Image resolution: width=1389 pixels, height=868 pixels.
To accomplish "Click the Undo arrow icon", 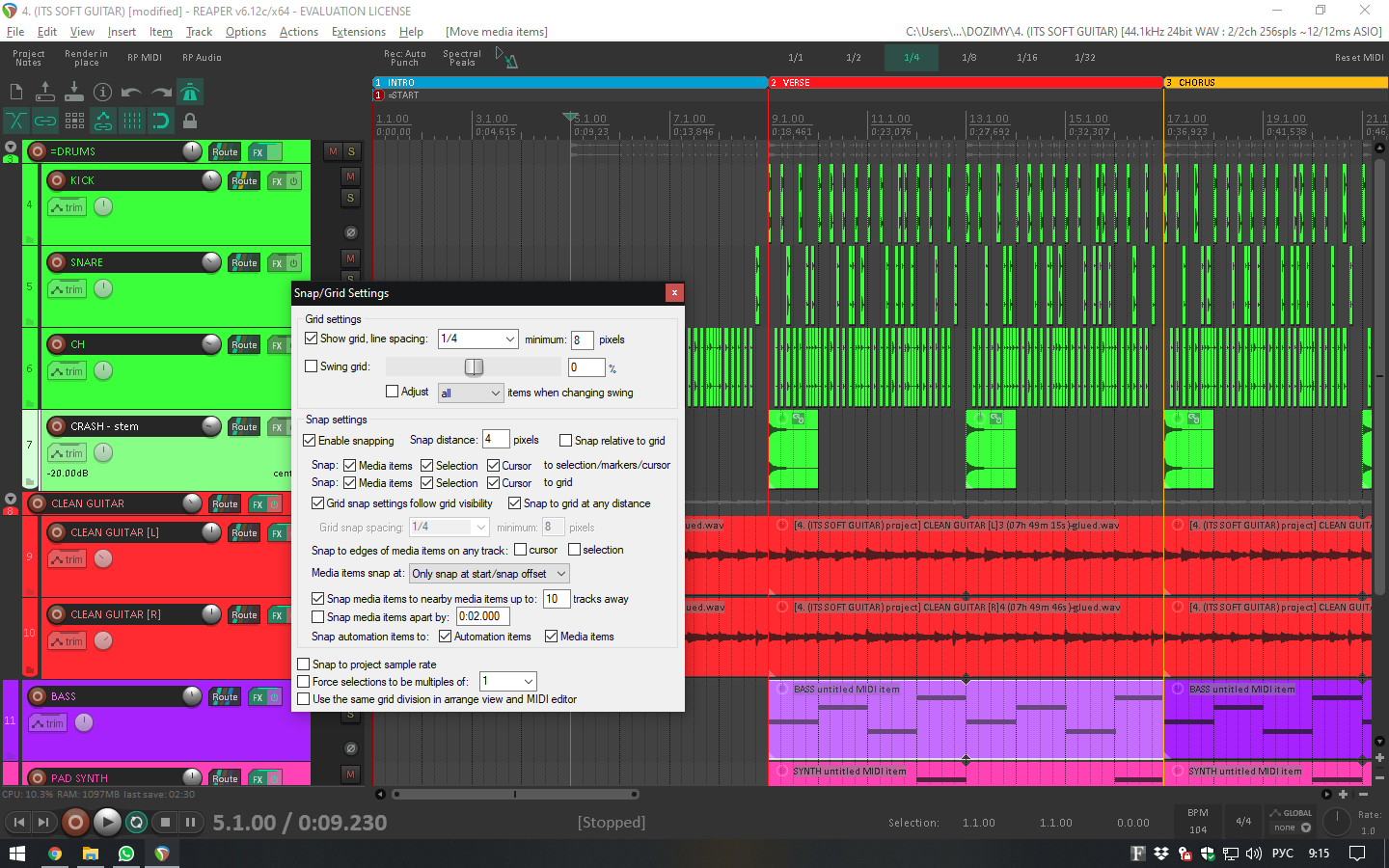I will [x=132, y=93].
